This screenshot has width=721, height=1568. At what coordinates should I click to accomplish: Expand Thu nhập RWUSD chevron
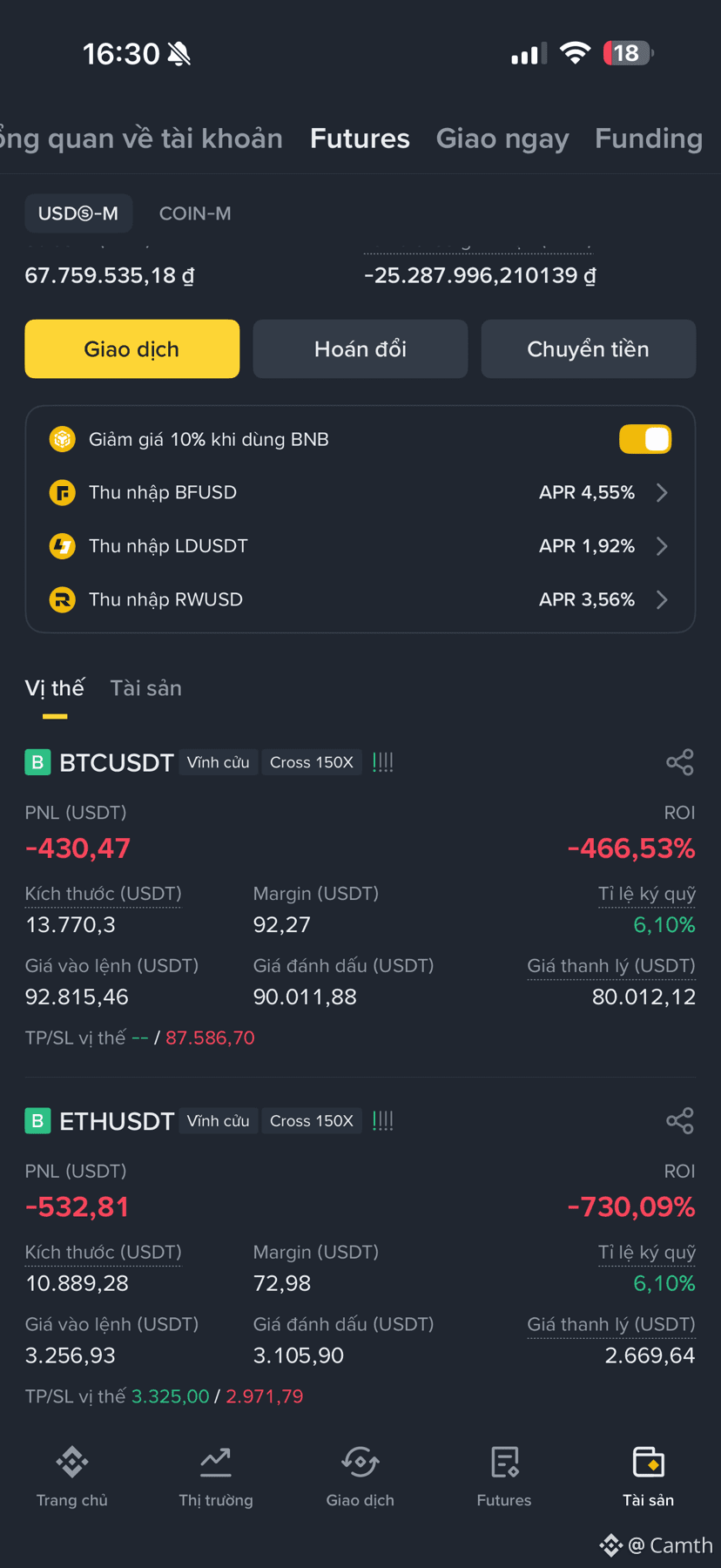(663, 599)
